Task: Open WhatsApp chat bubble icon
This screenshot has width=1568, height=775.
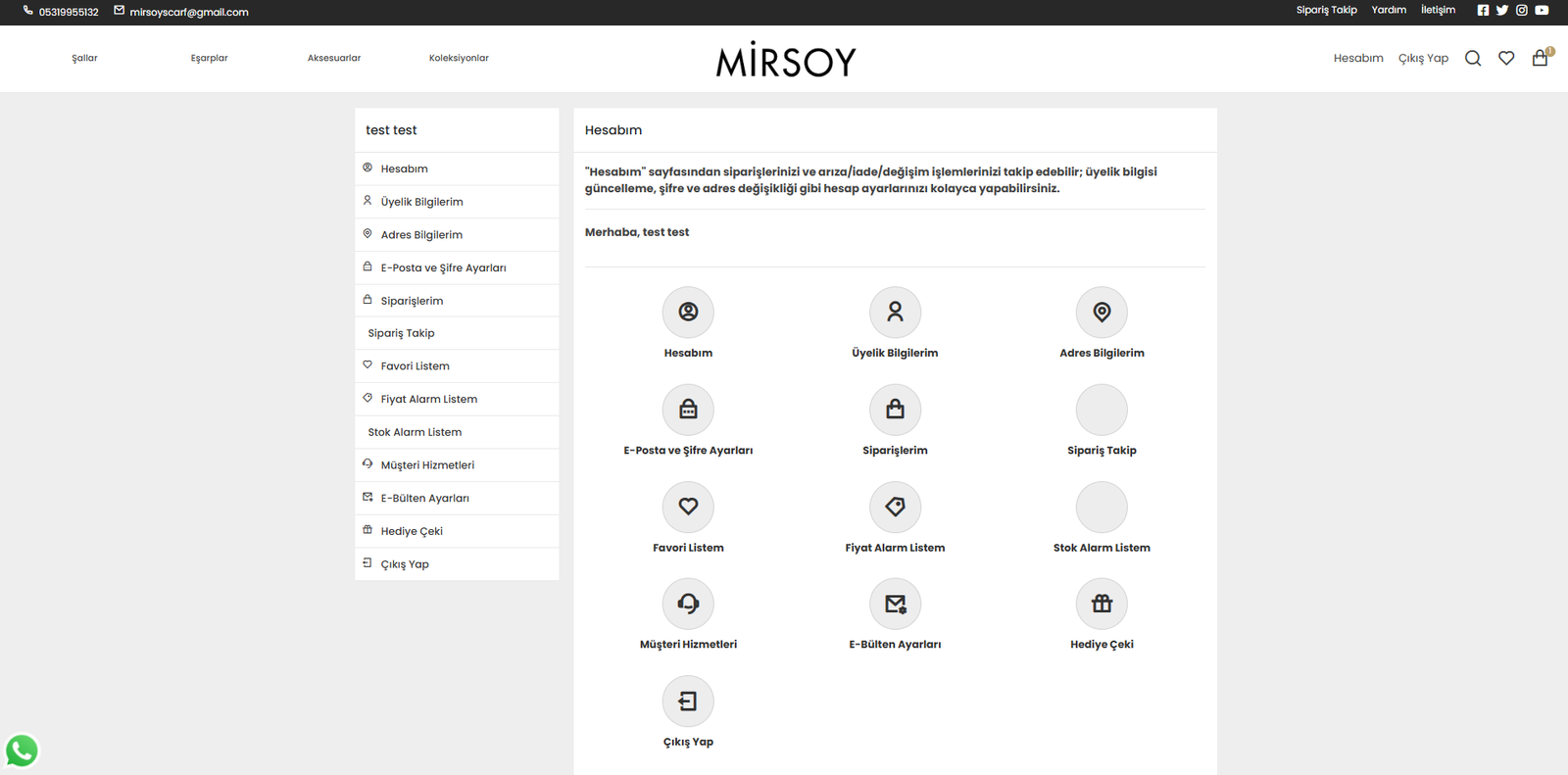Action: coord(22,751)
